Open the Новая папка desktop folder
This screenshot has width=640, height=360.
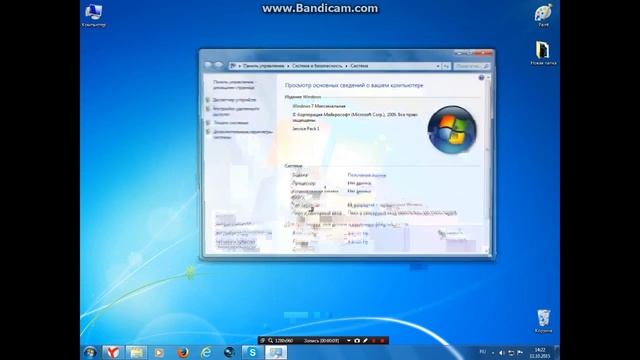[x=543, y=53]
